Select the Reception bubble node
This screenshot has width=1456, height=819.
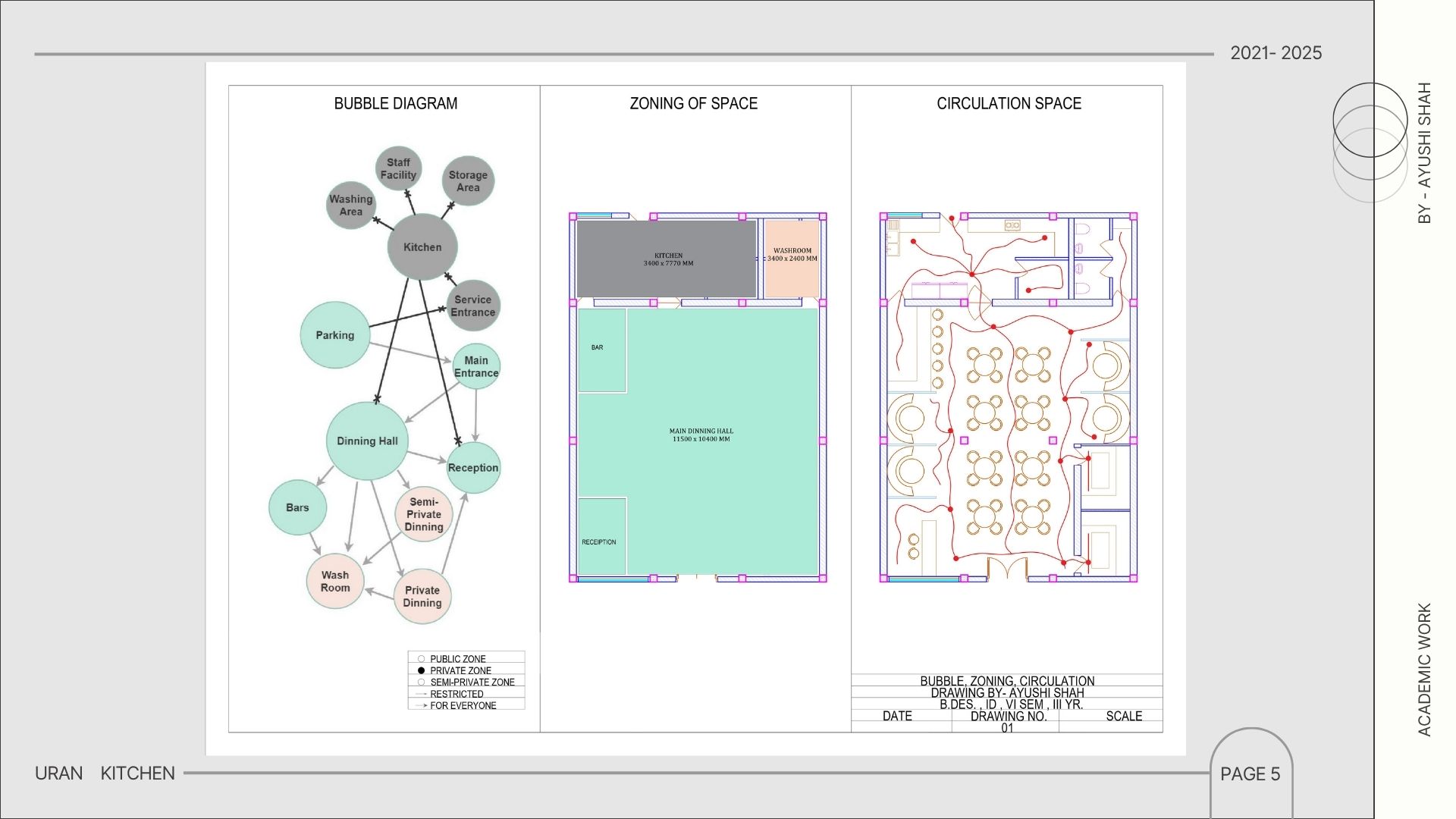(473, 468)
